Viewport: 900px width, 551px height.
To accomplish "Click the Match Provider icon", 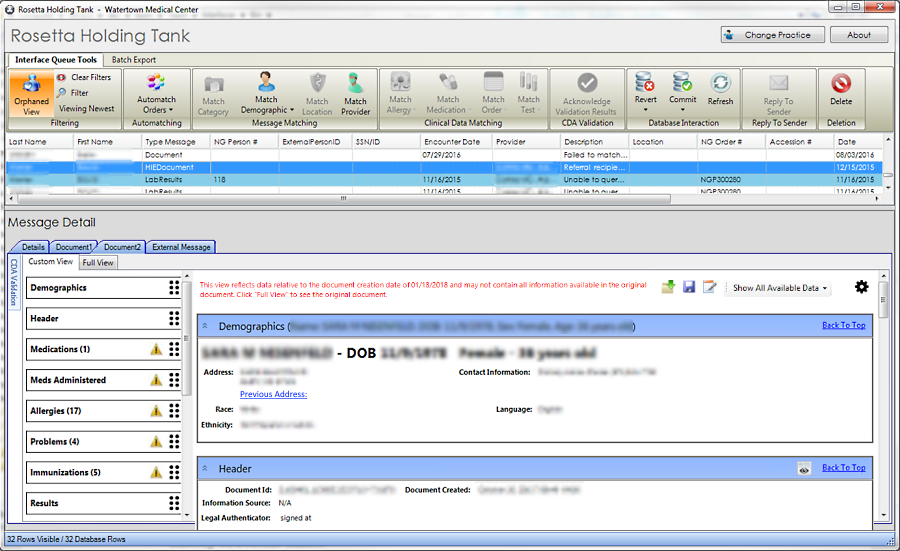I will tap(355, 83).
